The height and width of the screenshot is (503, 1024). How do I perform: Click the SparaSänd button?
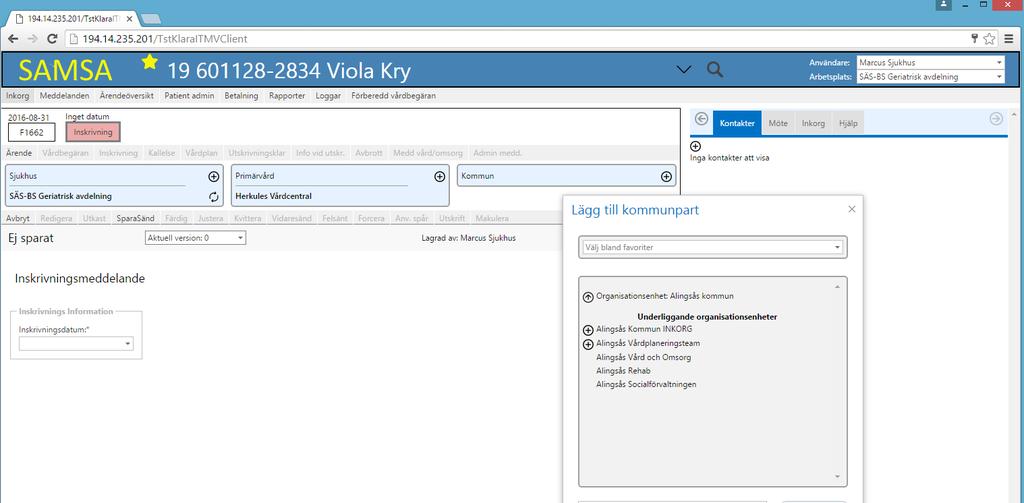pyautogui.click(x=136, y=218)
